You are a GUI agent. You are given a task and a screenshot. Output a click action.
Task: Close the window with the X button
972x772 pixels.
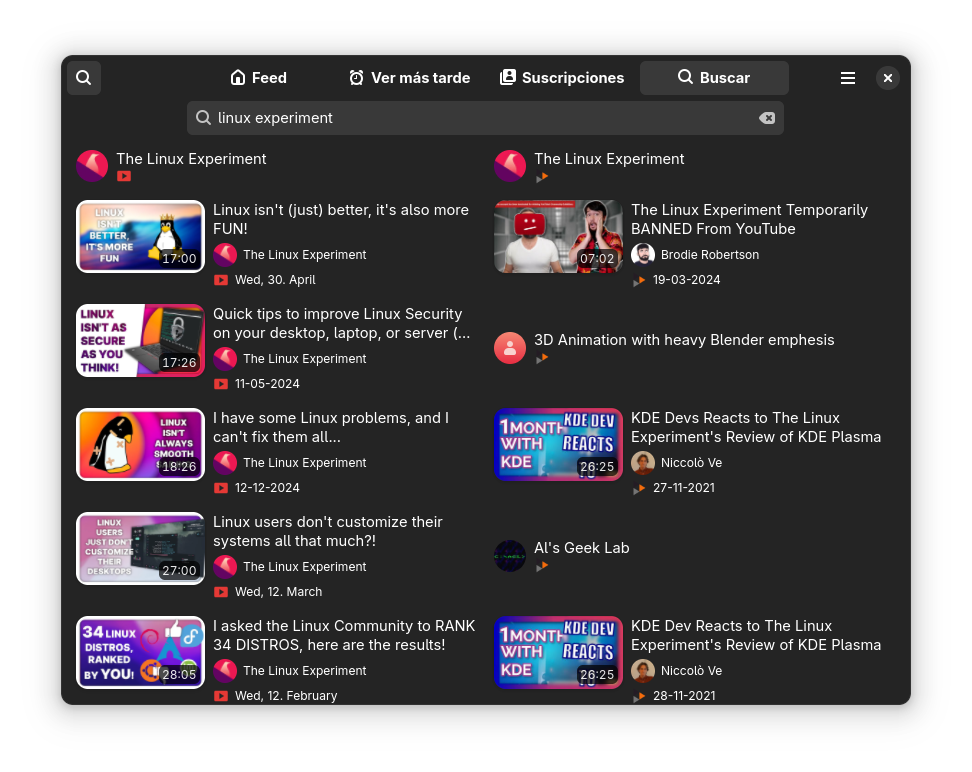[x=888, y=78]
